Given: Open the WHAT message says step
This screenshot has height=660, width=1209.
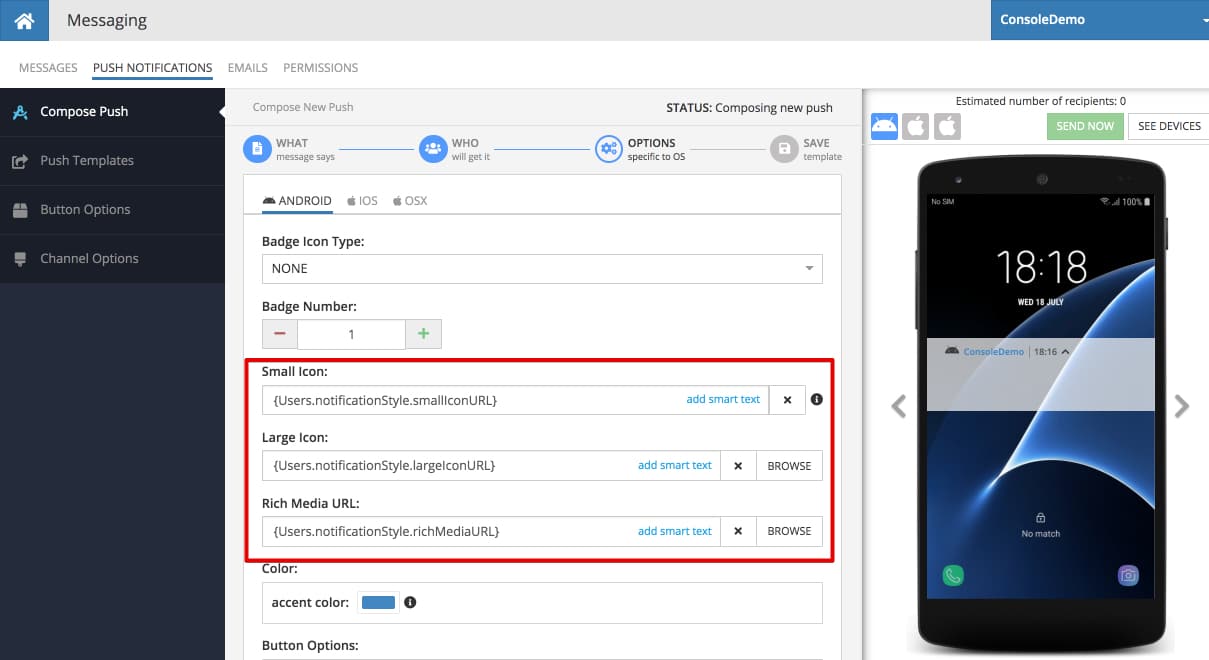Looking at the screenshot, I should pos(290,149).
